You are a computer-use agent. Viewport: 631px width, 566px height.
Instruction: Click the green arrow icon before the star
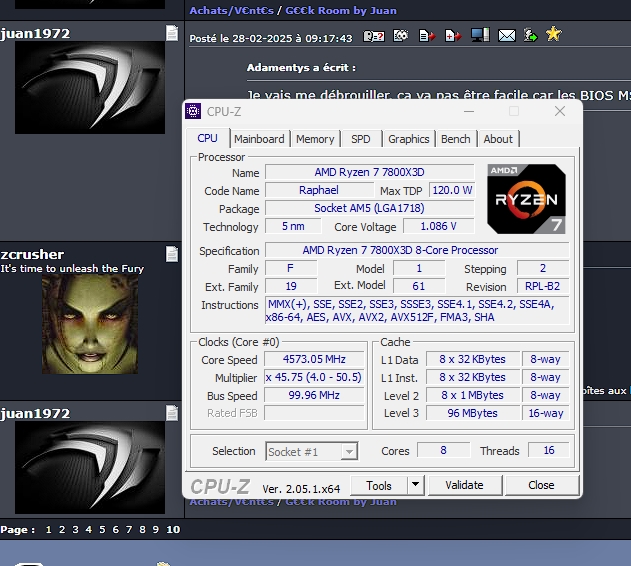(530, 36)
